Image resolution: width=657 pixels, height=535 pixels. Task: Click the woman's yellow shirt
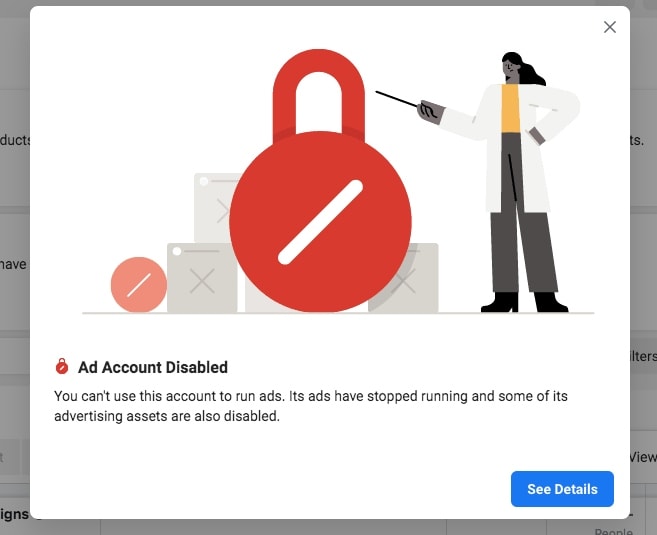[510, 110]
